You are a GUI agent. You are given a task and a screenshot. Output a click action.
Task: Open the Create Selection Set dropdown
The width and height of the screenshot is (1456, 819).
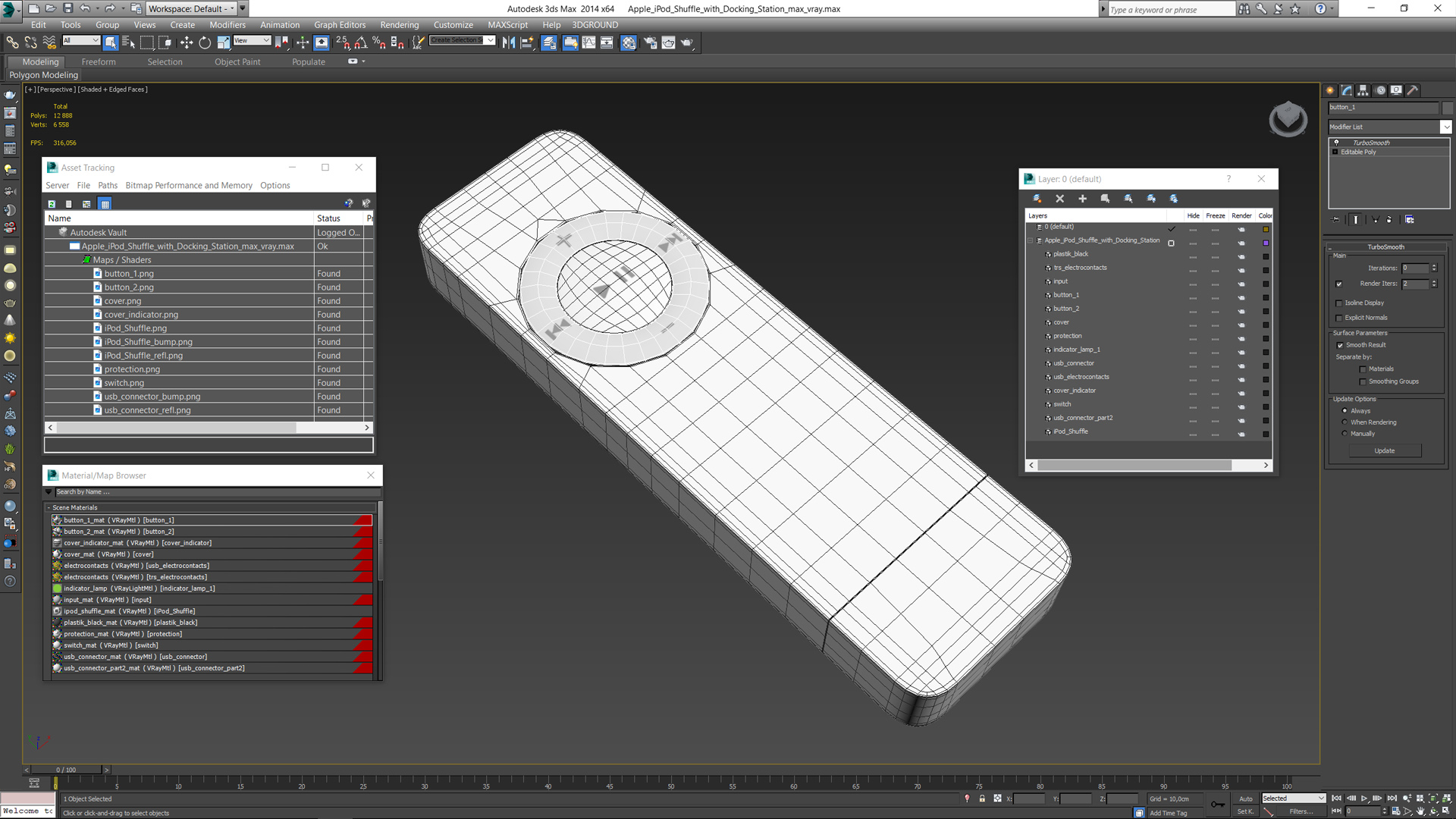coord(462,40)
